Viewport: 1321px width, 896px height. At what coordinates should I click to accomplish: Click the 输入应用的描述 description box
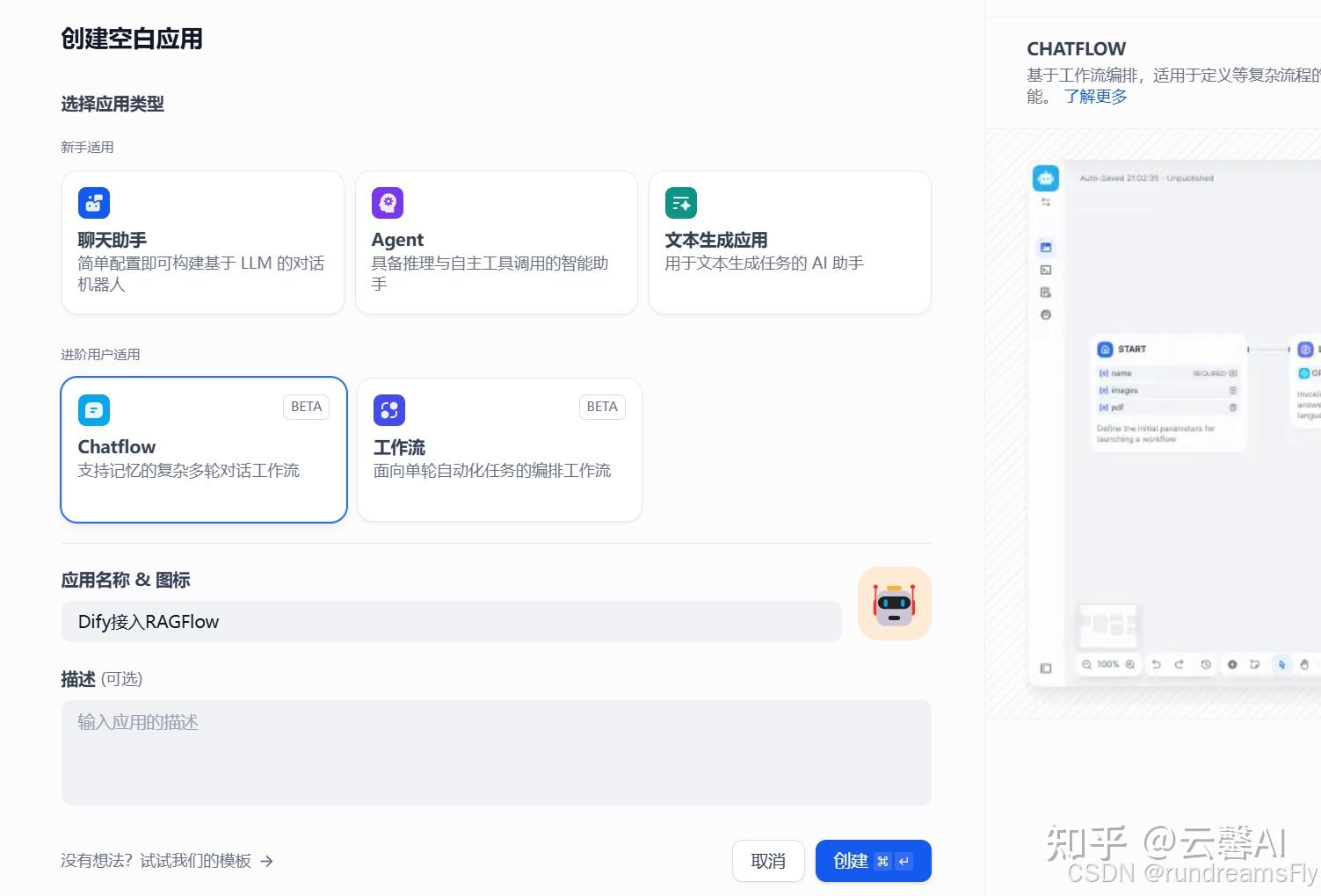[496, 751]
